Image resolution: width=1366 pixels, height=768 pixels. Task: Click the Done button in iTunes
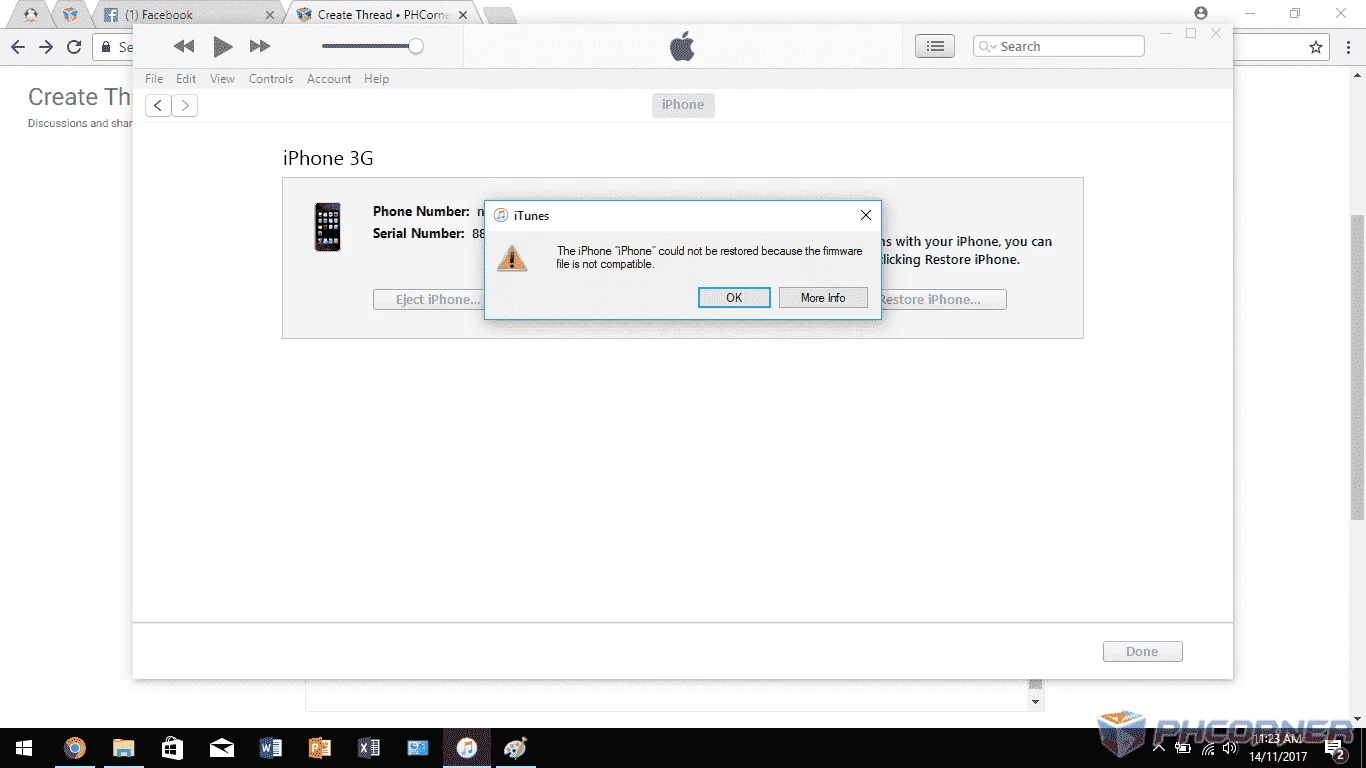coord(1142,652)
